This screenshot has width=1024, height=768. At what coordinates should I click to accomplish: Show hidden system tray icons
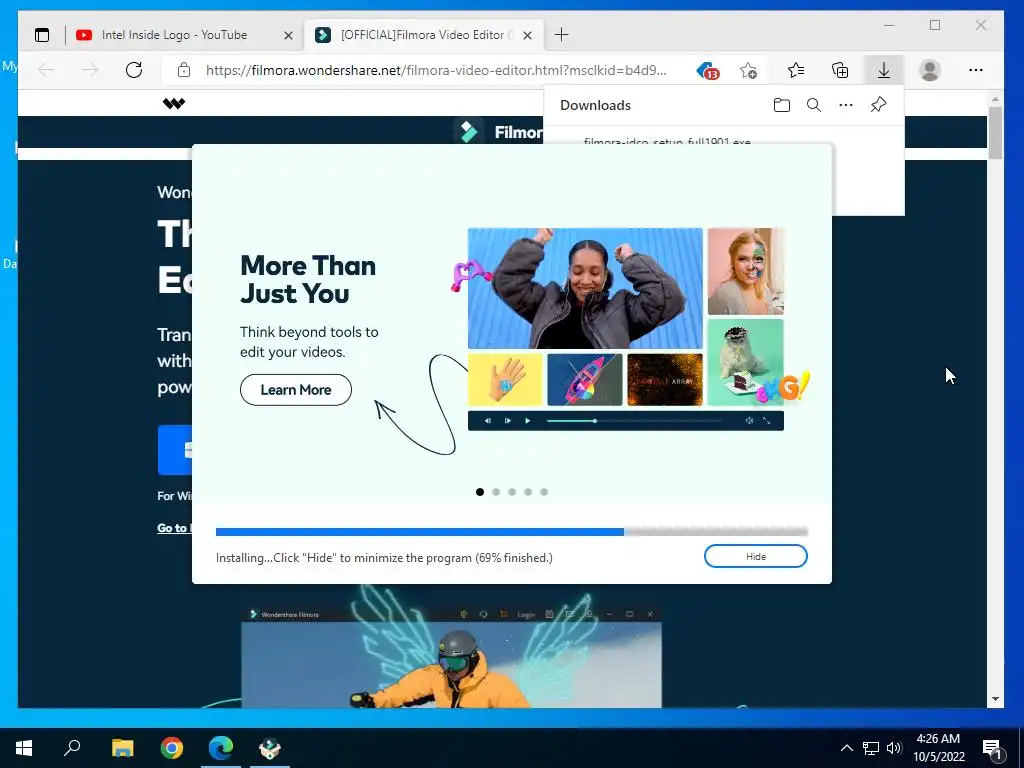tap(846, 748)
